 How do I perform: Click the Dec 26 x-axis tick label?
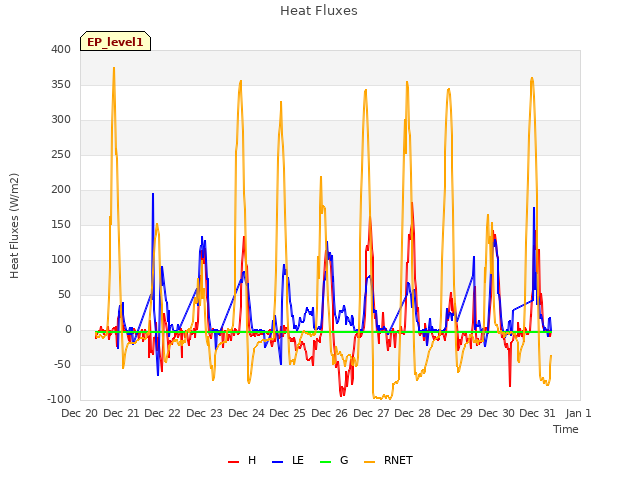329,413
